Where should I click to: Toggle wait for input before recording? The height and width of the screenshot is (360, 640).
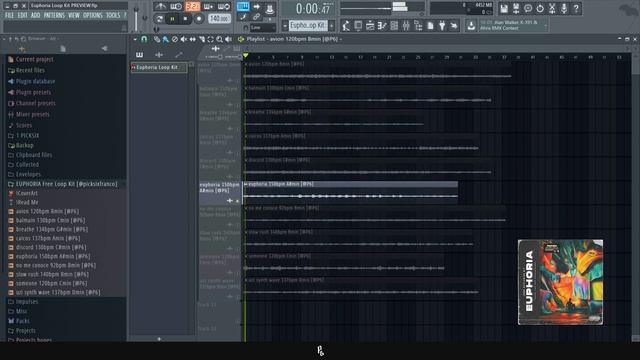point(176,7)
